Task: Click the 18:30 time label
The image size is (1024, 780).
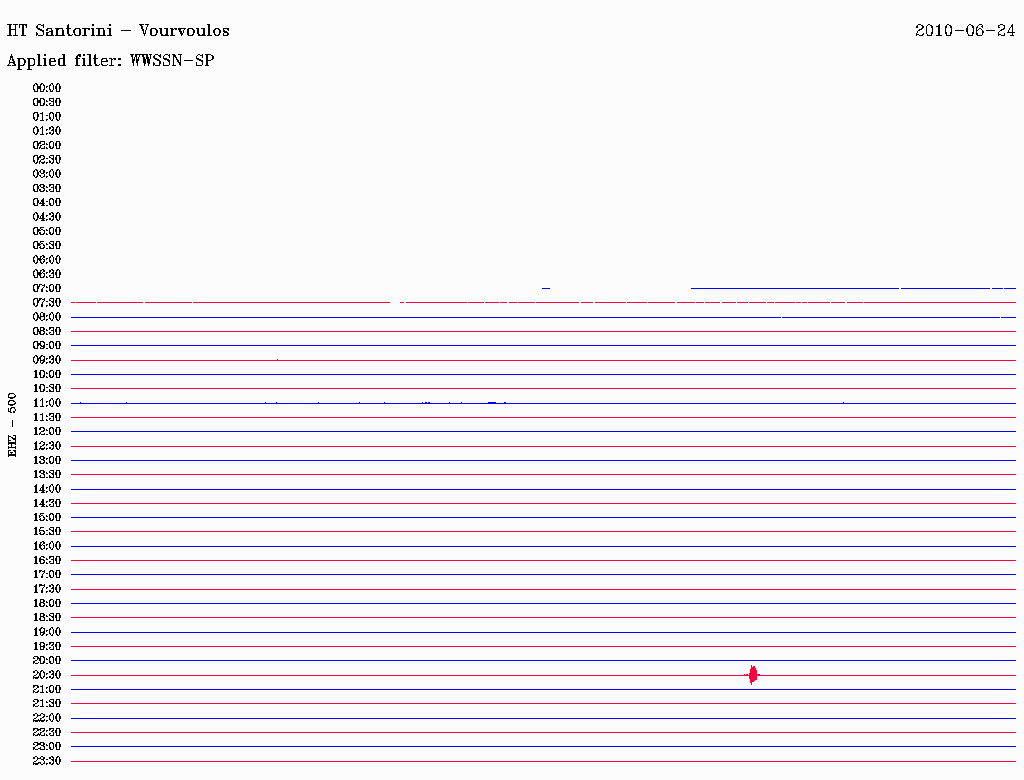Action: pyautogui.click(x=47, y=617)
